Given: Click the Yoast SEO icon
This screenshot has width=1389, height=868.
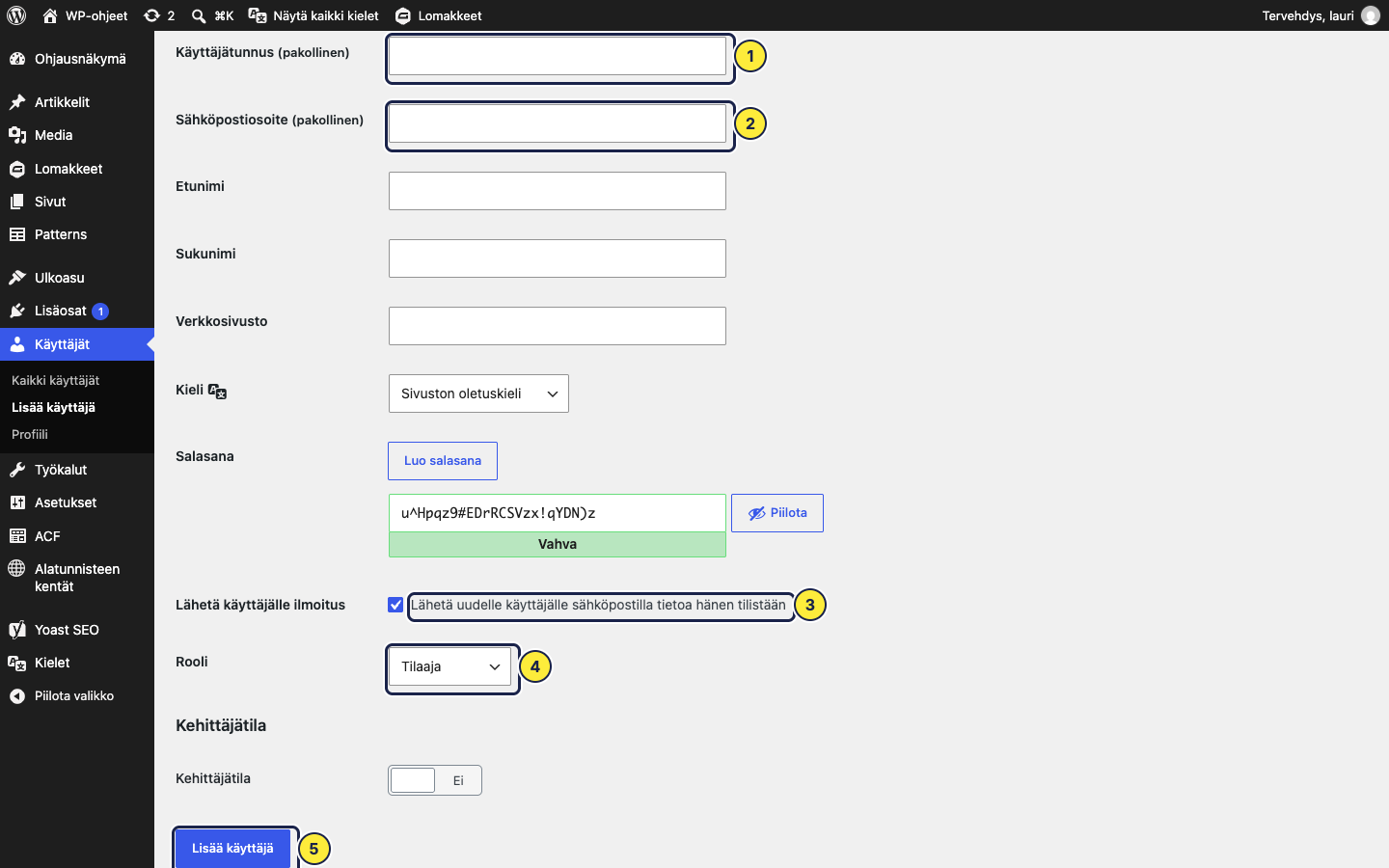Looking at the screenshot, I should pos(17,630).
